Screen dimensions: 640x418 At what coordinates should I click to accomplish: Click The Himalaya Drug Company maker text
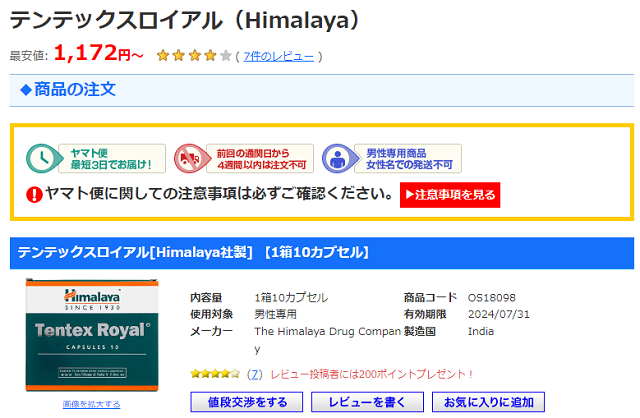[x=327, y=340]
